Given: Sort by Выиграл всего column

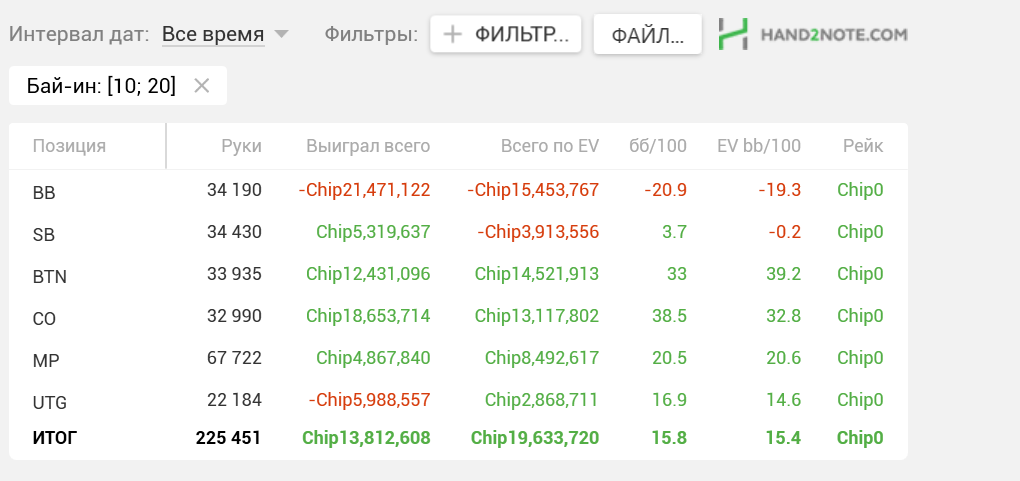Looking at the screenshot, I should (x=368, y=146).
